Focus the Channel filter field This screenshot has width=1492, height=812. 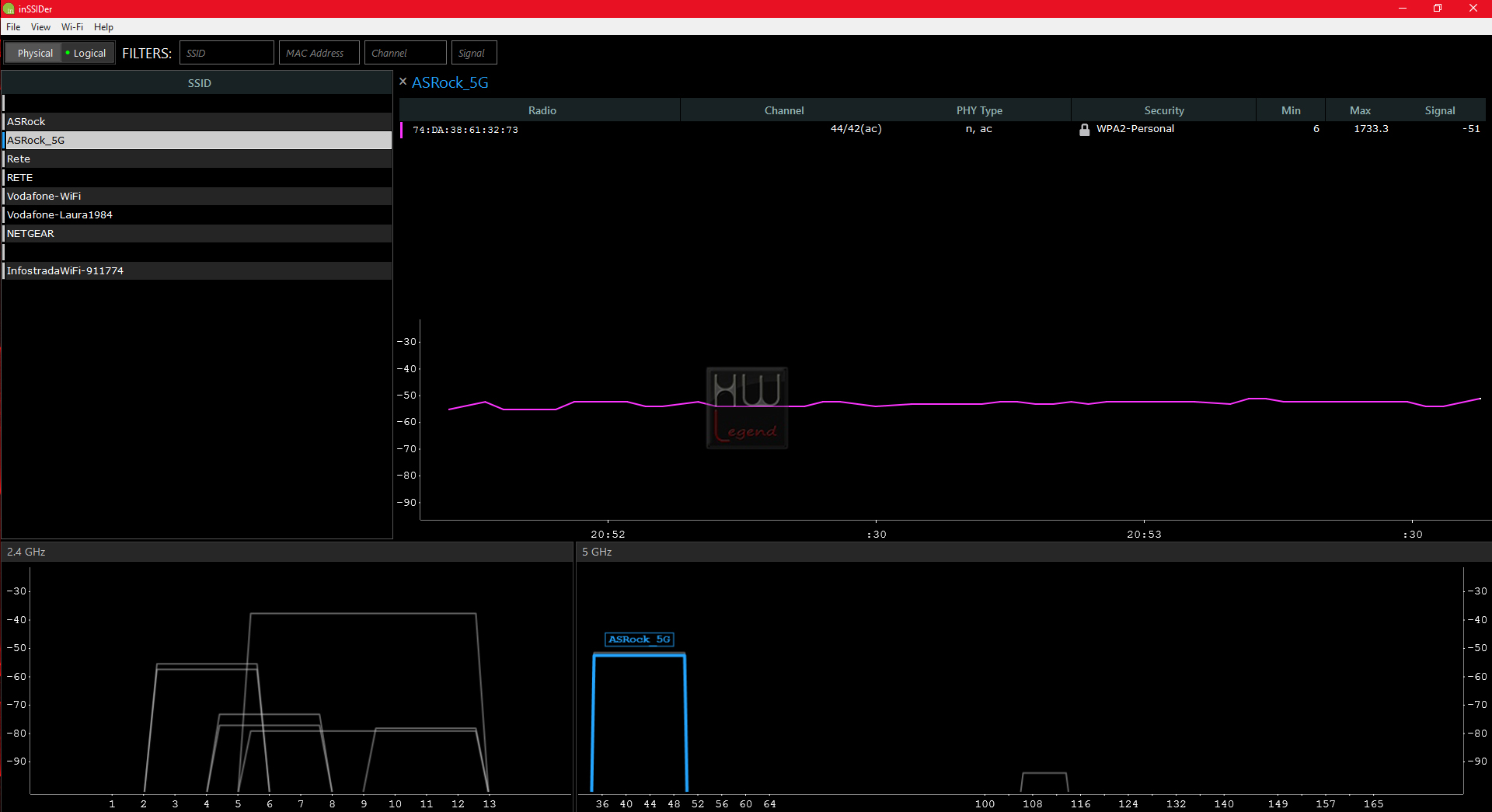[405, 53]
